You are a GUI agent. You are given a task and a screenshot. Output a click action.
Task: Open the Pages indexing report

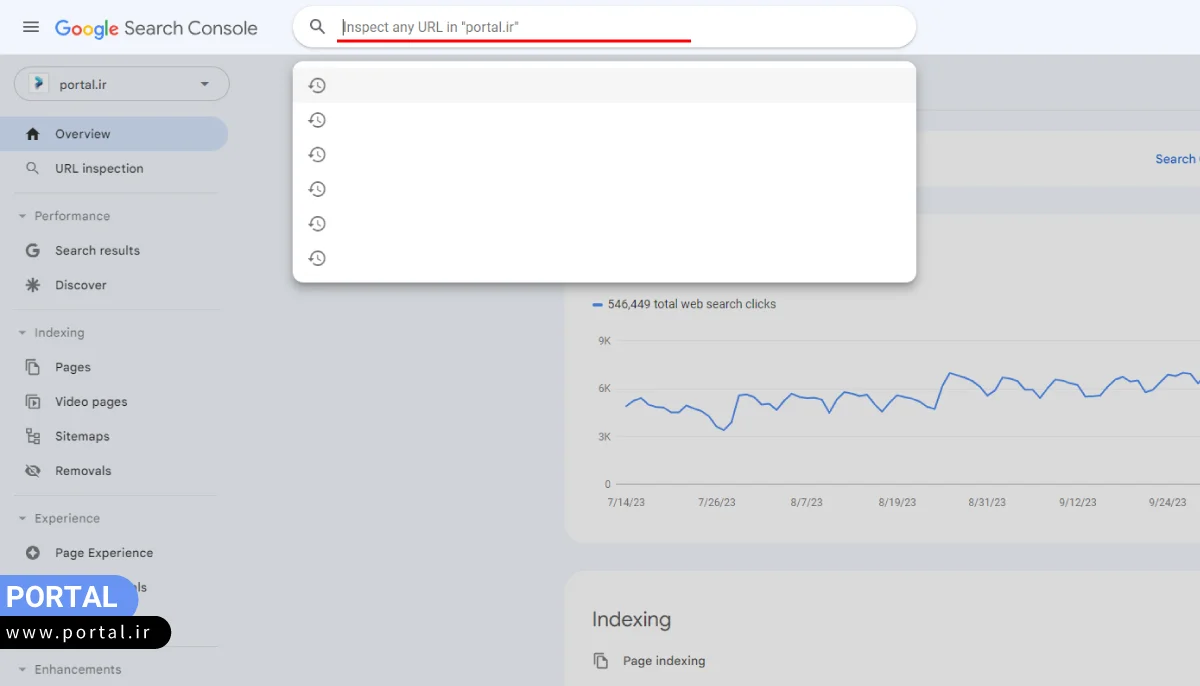coord(72,367)
